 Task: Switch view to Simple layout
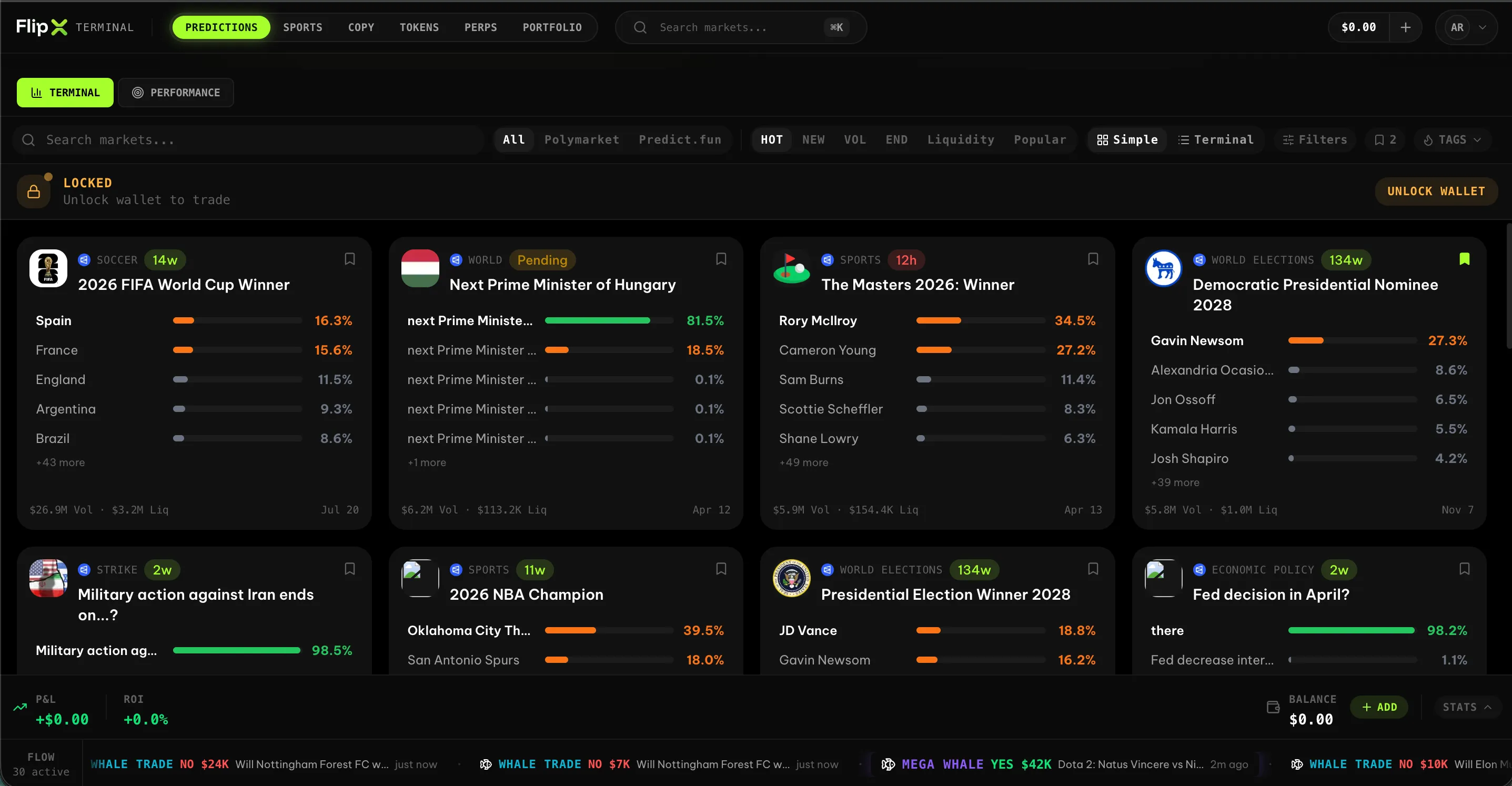click(x=1127, y=139)
